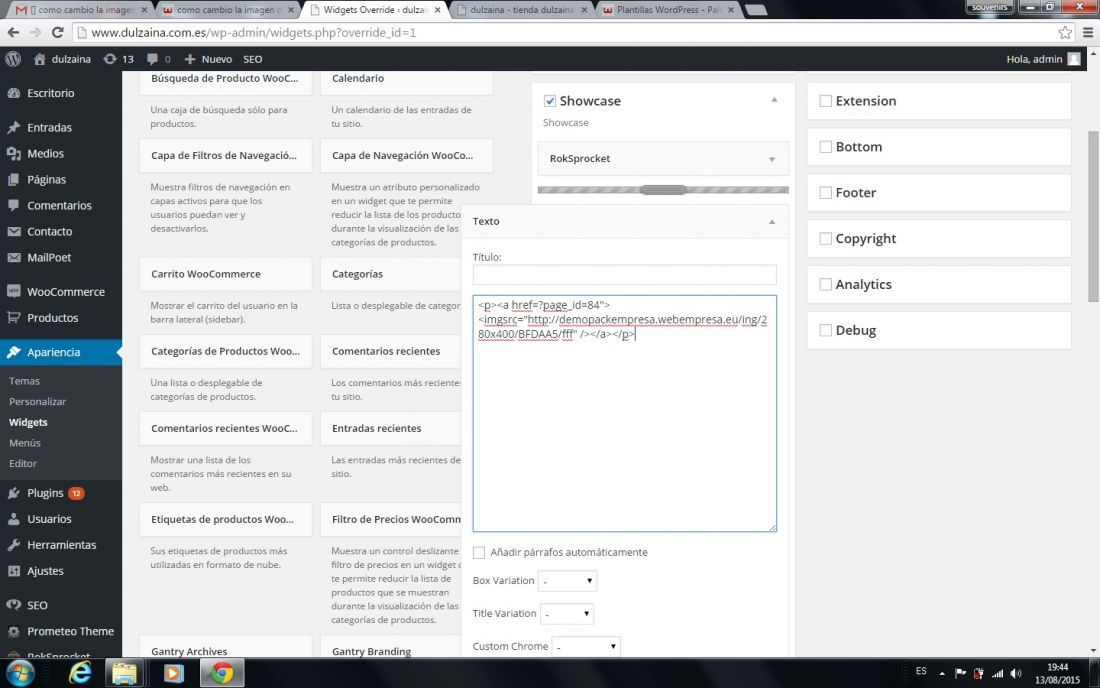1100x688 pixels.
Task: Click the SEO admin bar link
Action: tap(253, 59)
